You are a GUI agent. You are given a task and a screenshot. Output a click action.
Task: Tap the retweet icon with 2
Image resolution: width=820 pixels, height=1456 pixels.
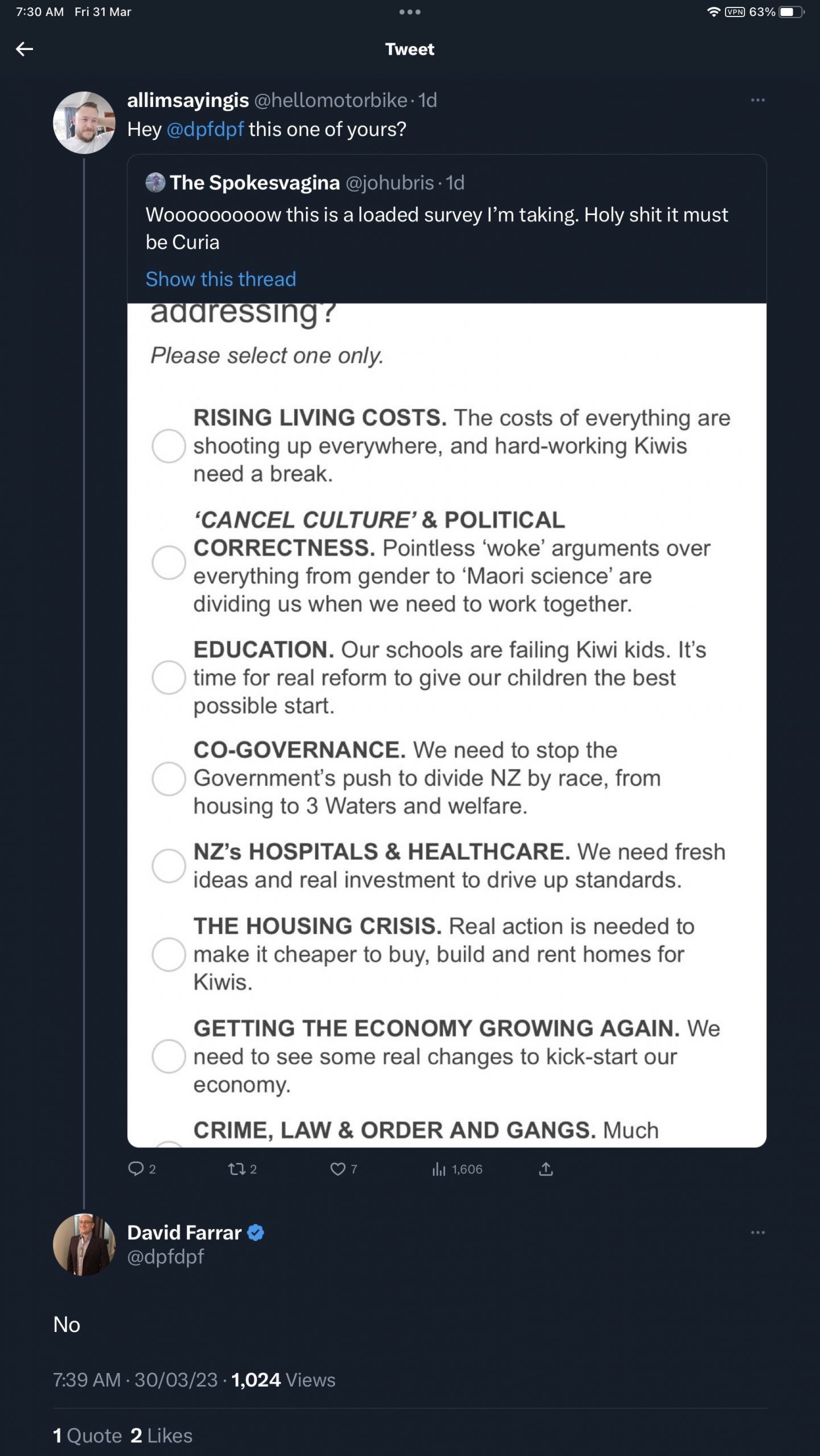point(237,1169)
